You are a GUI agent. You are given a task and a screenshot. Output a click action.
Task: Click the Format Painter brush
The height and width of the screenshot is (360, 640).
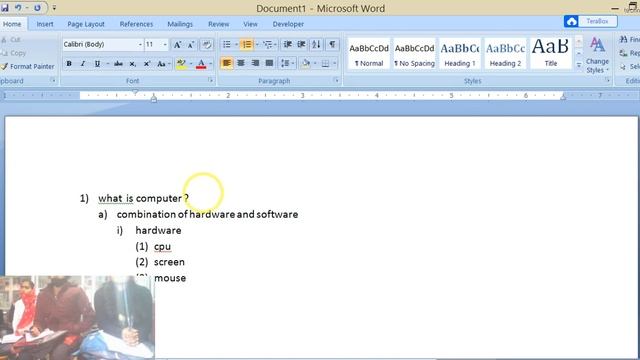pyautogui.click(x=4, y=66)
